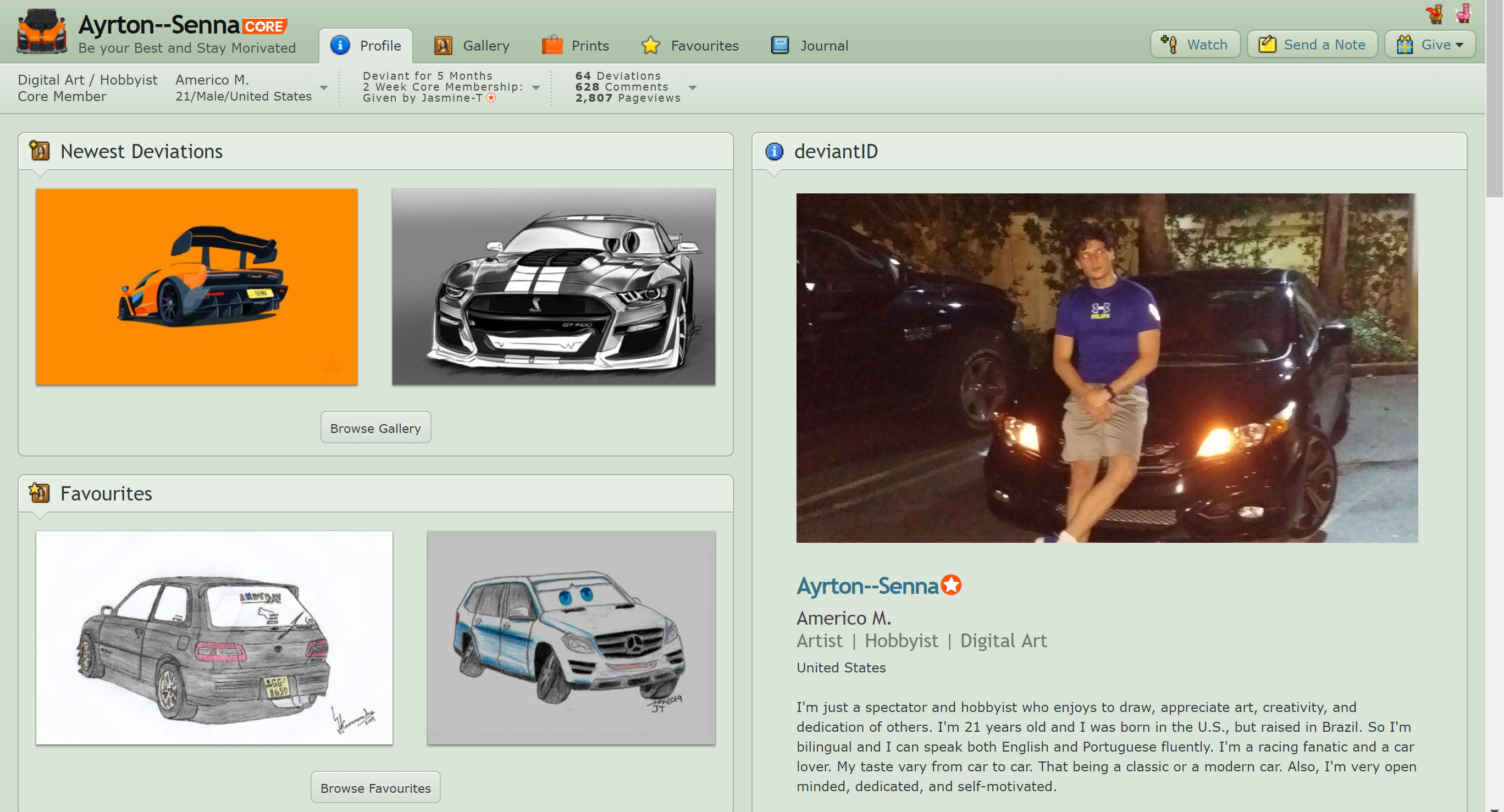Image resolution: width=1504 pixels, height=812 pixels.
Task: Expand the Americo M. details dropdown arrow
Action: pos(323,88)
